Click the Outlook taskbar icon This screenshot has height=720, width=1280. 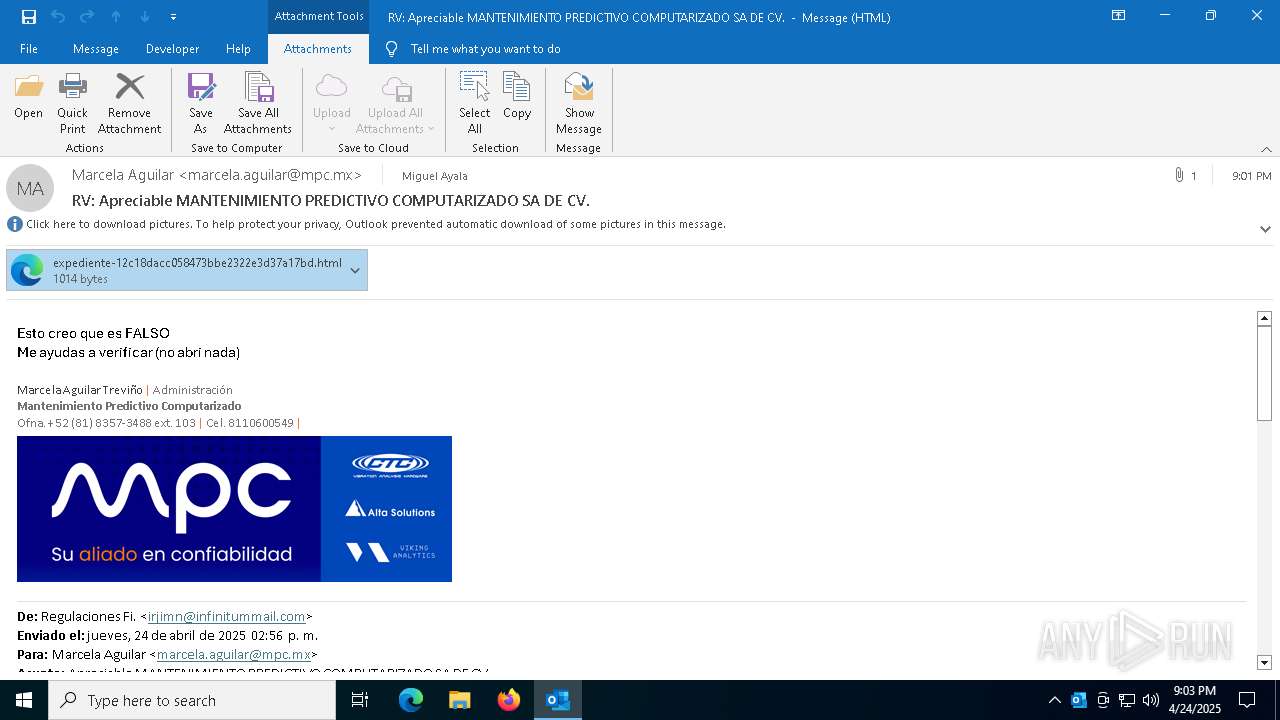[558, 700]
